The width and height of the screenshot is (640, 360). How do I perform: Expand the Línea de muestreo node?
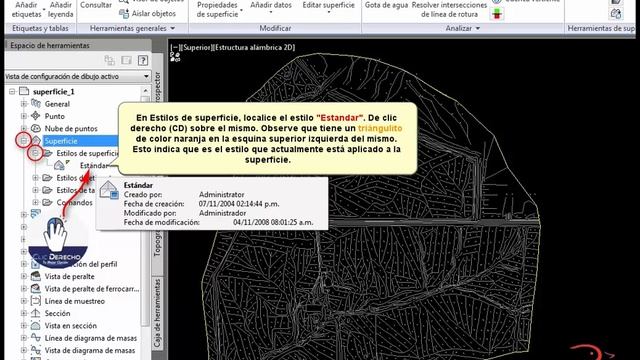coord(24,301)
